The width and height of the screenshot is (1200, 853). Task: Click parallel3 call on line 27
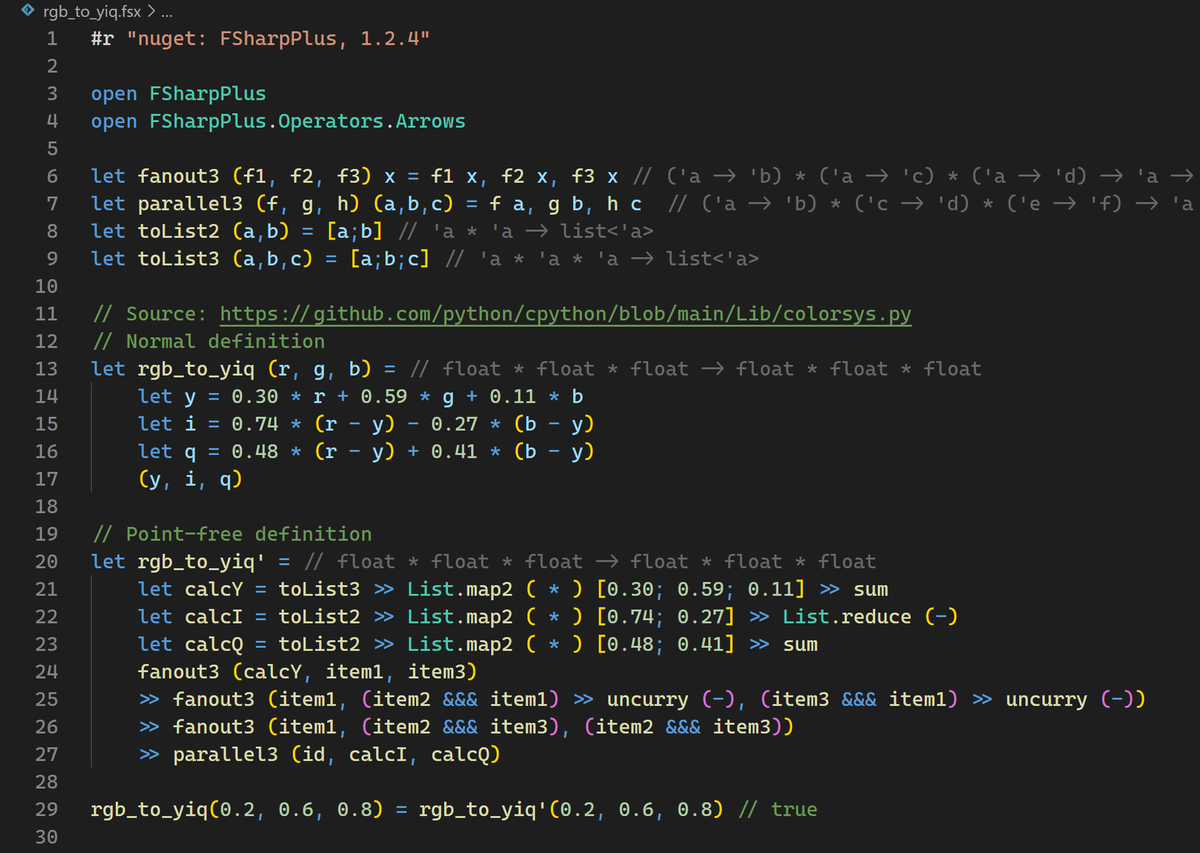tap(226, 754)
